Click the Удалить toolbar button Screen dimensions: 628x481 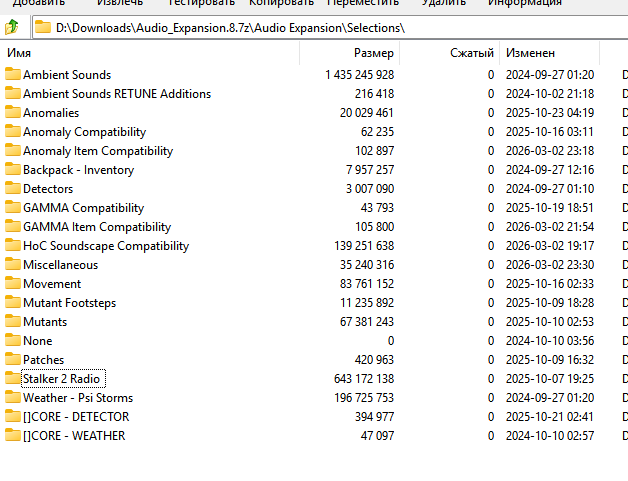pos(444,3)
